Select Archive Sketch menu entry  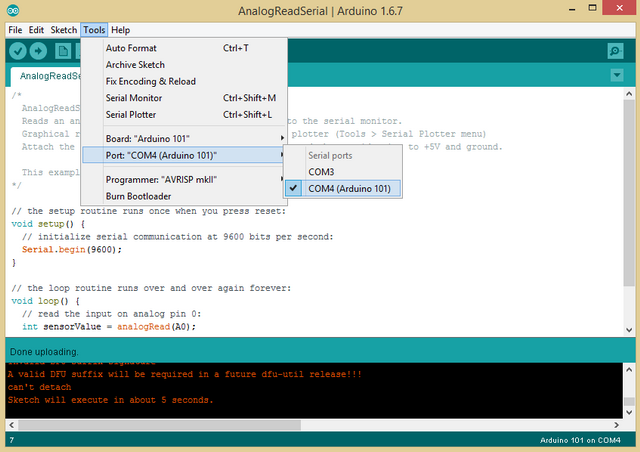point(184,65)
